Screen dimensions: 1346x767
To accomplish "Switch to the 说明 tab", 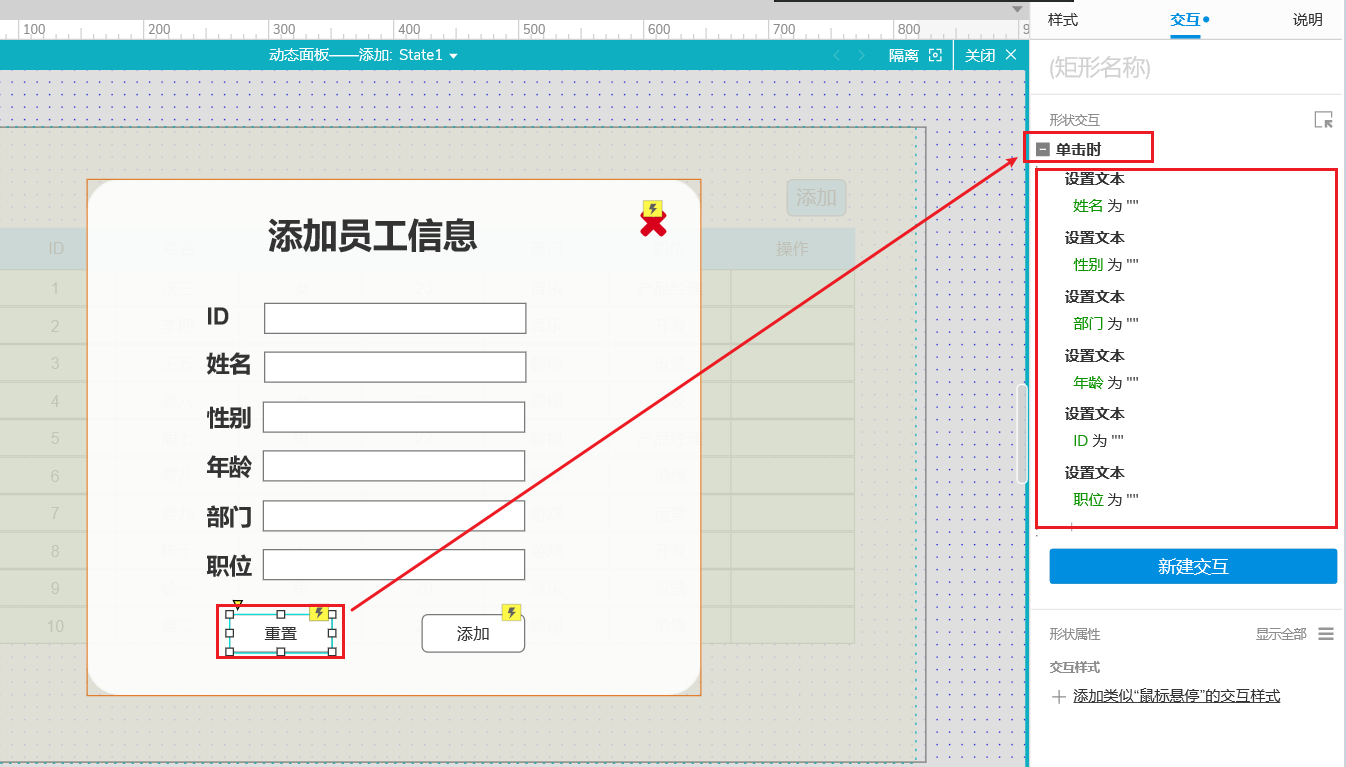I will (1308, 20).
